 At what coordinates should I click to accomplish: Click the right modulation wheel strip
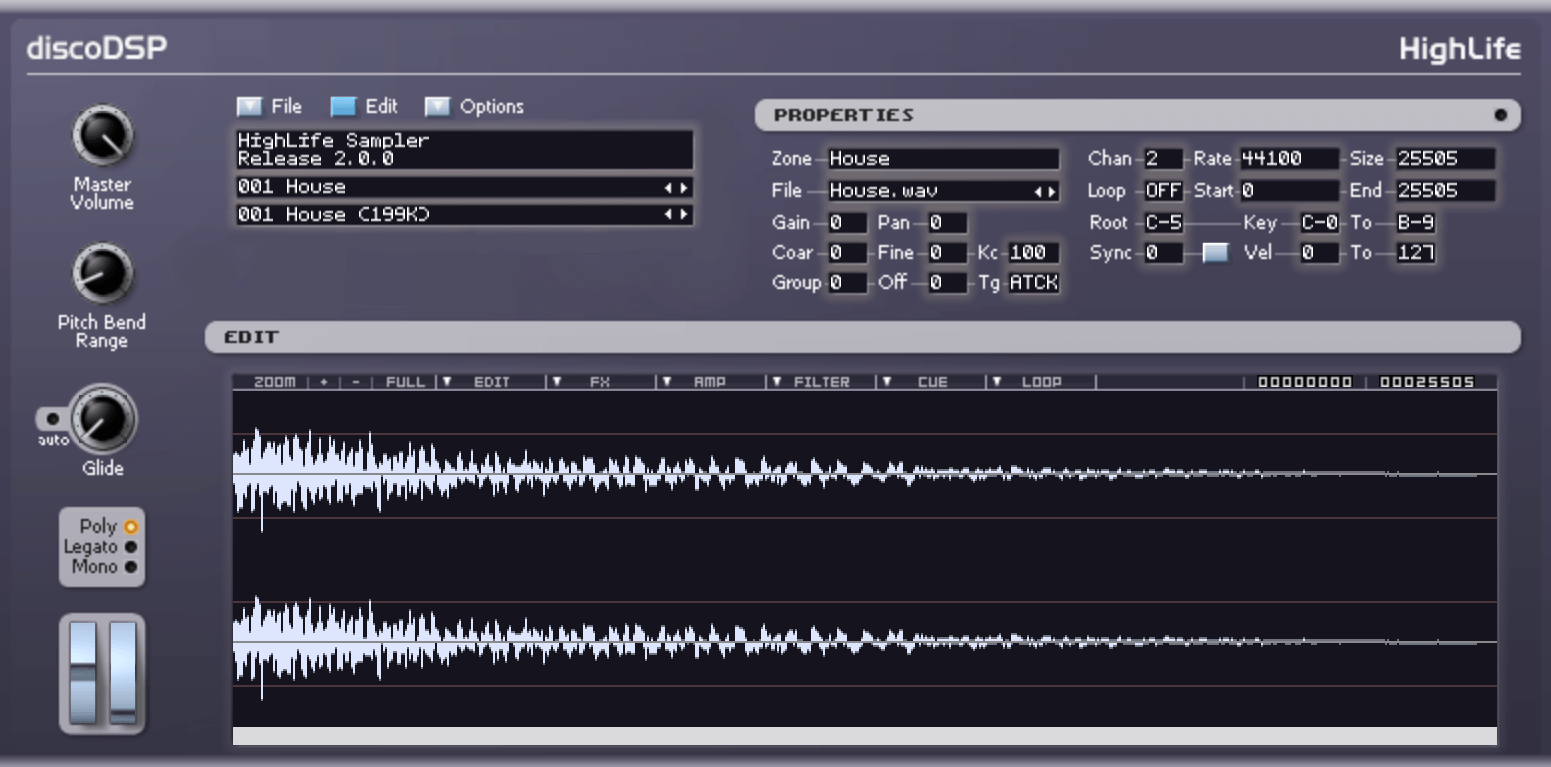(123, 672)
